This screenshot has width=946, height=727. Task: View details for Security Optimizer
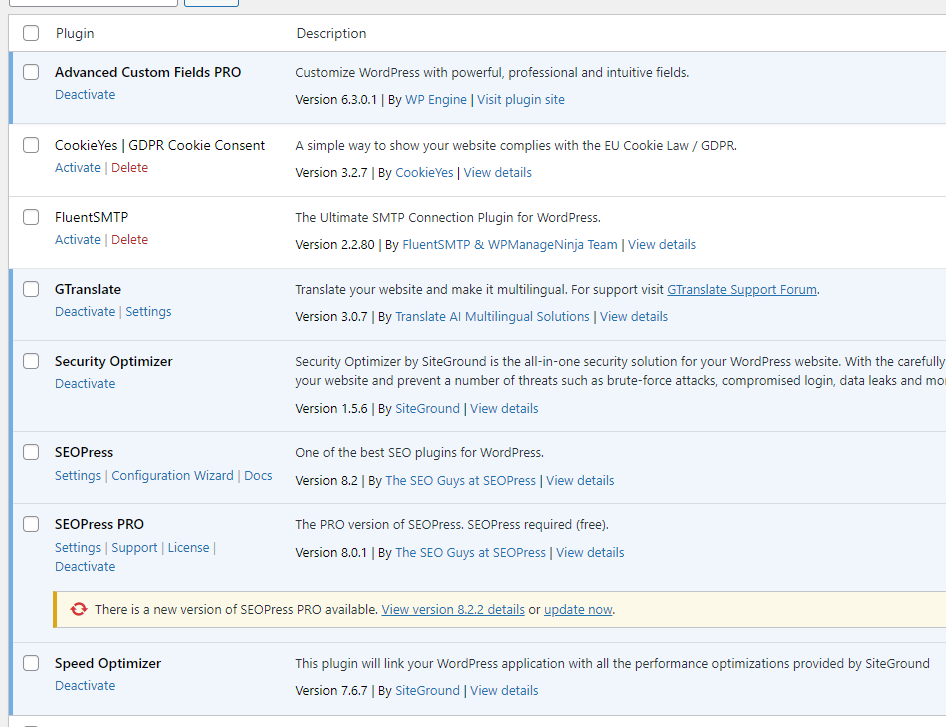(x=504, y=408)
